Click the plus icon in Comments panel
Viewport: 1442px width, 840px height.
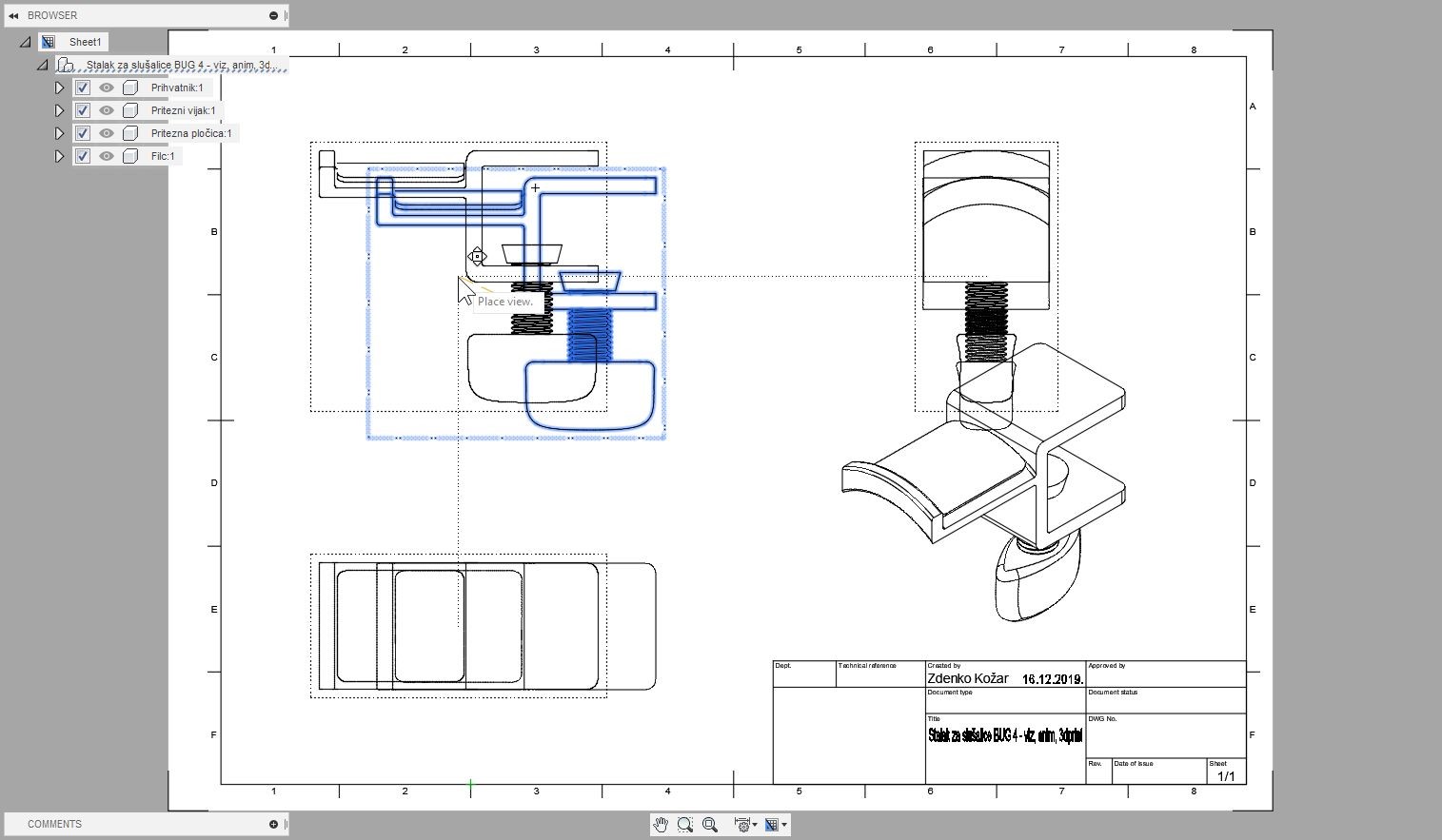click(x=273, y=824)
